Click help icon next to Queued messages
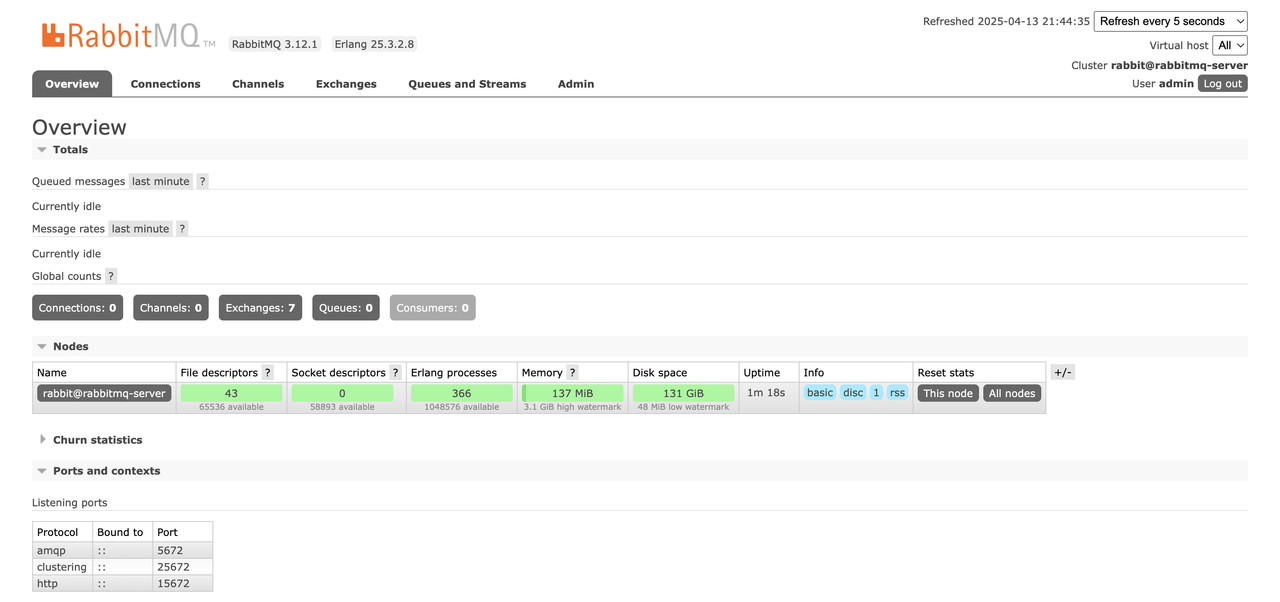Viewport: 1280px width, 602px height. coord(202,181)
